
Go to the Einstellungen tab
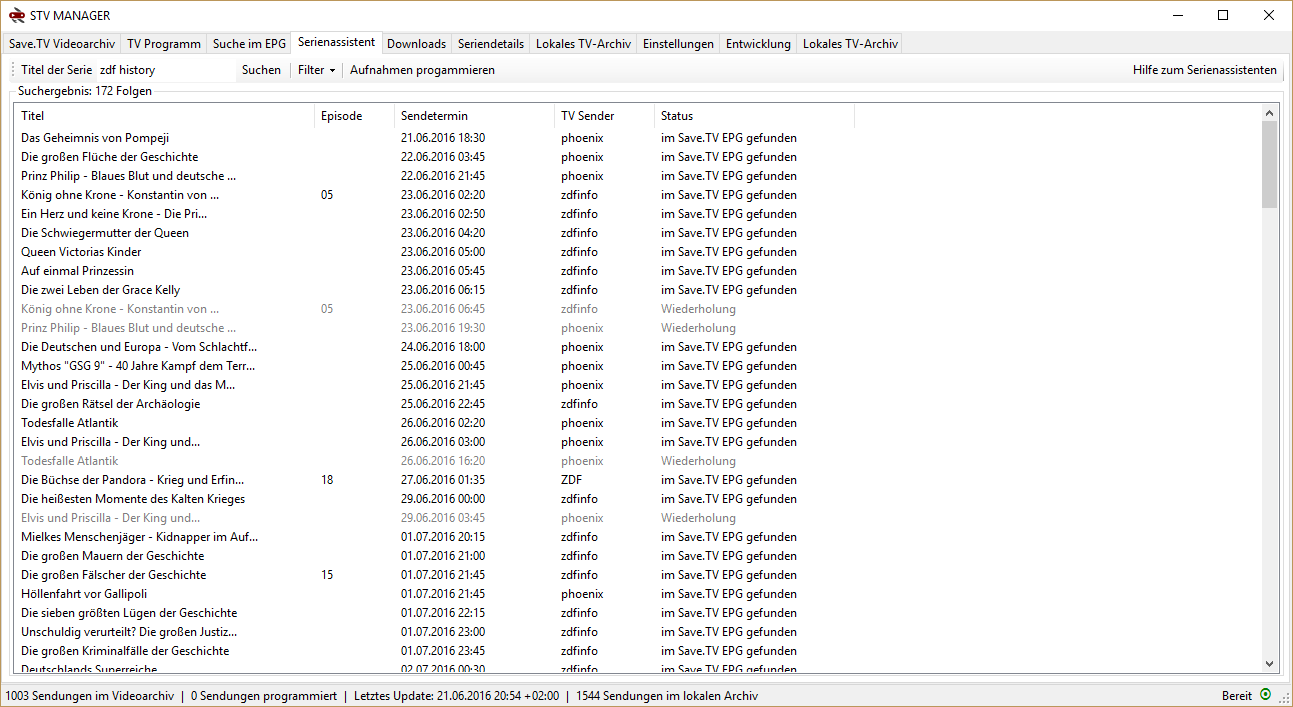(678, 44)
